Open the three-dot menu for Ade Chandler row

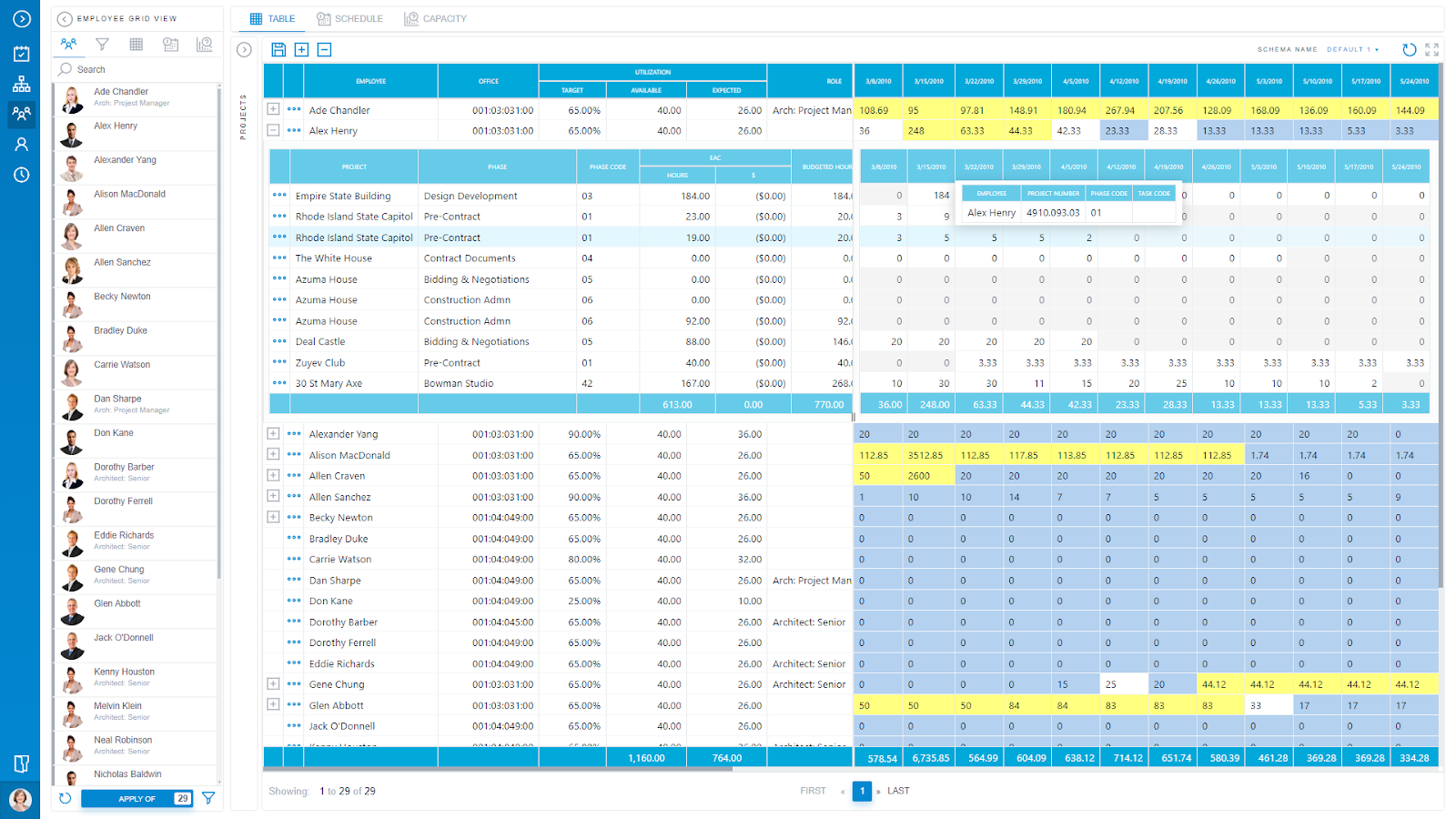click(x=294, y=109)
